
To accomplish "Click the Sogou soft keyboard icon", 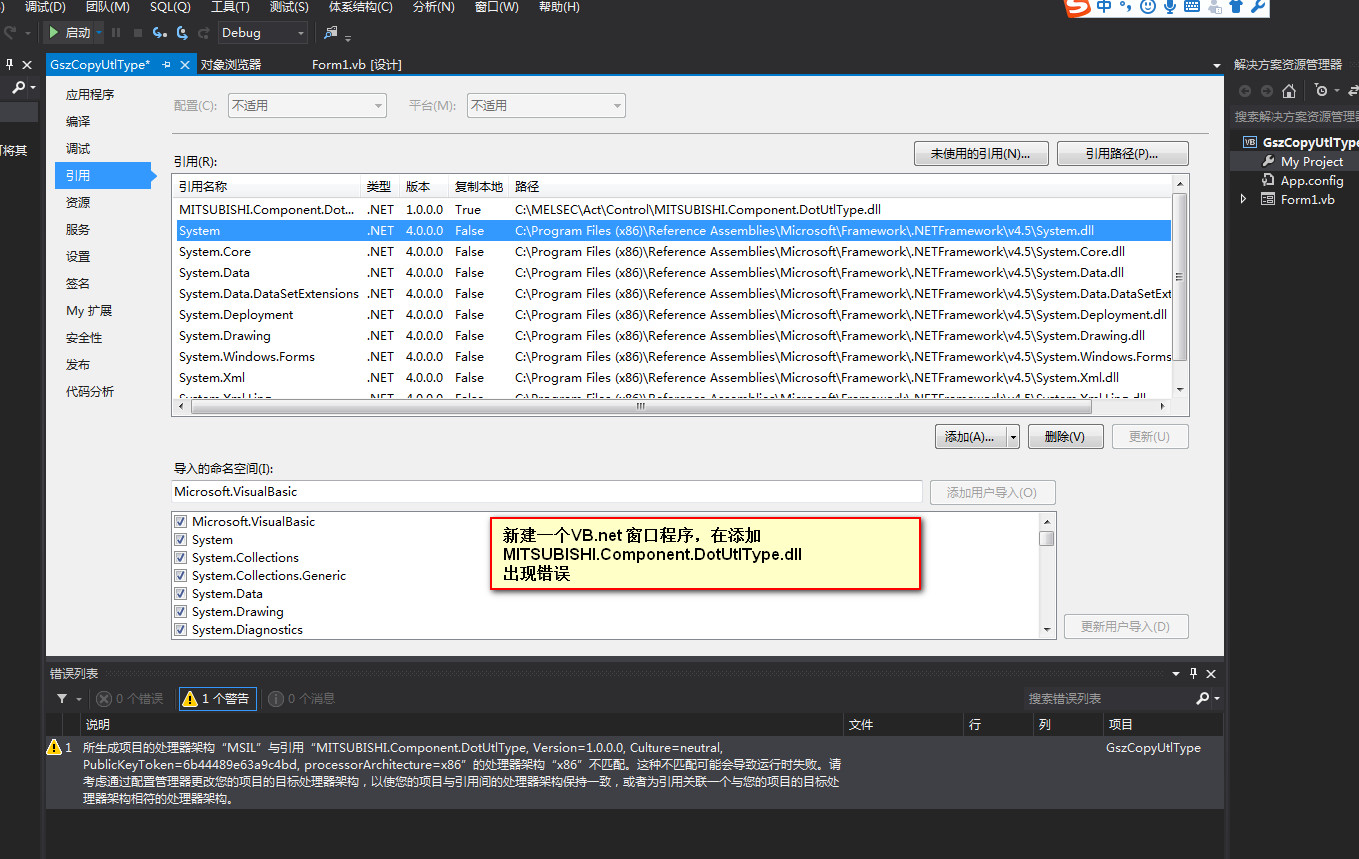I will 1191,7.
